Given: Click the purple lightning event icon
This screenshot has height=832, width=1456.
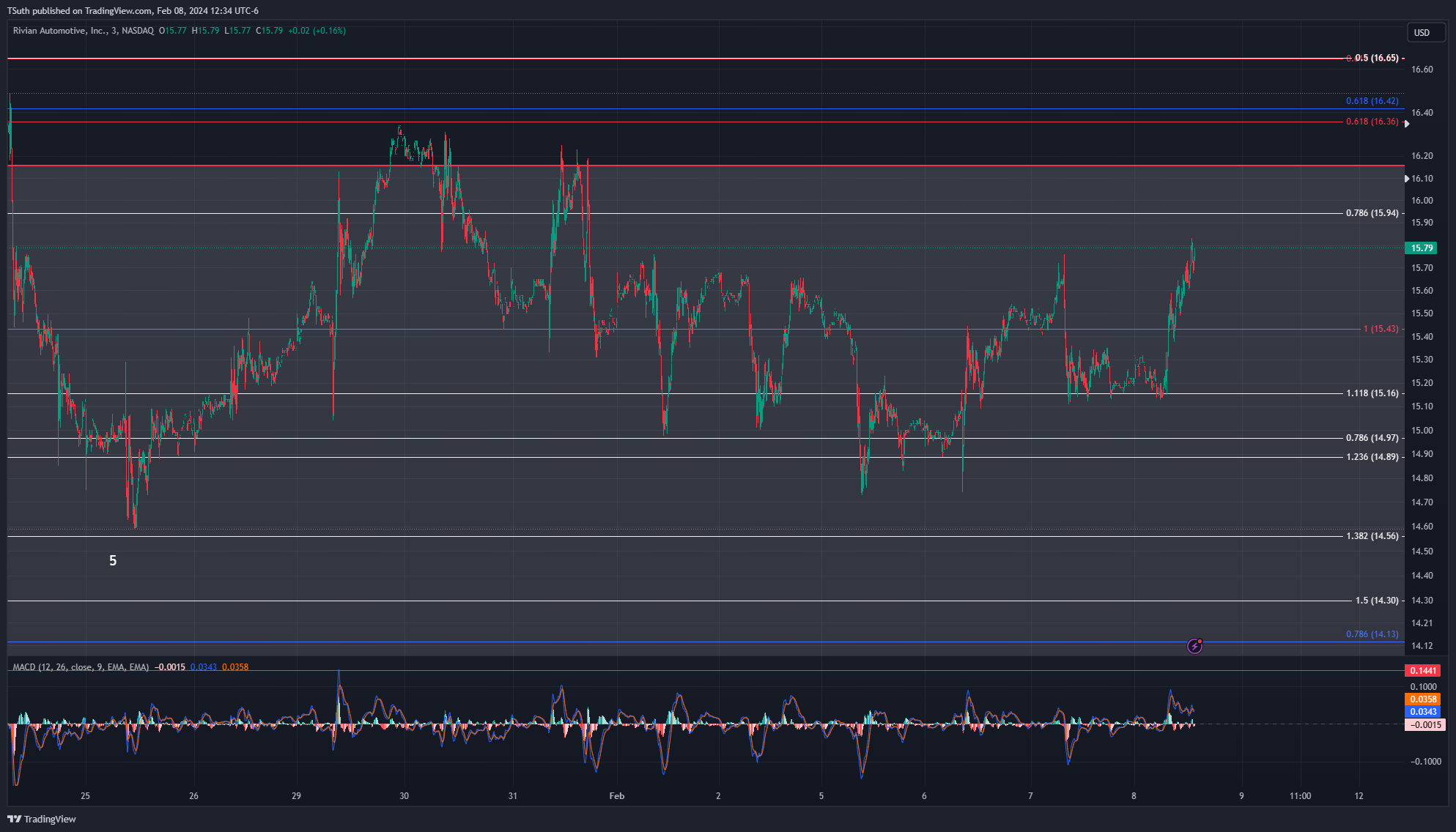Looking at the screenshot, I should point(1194,646).
